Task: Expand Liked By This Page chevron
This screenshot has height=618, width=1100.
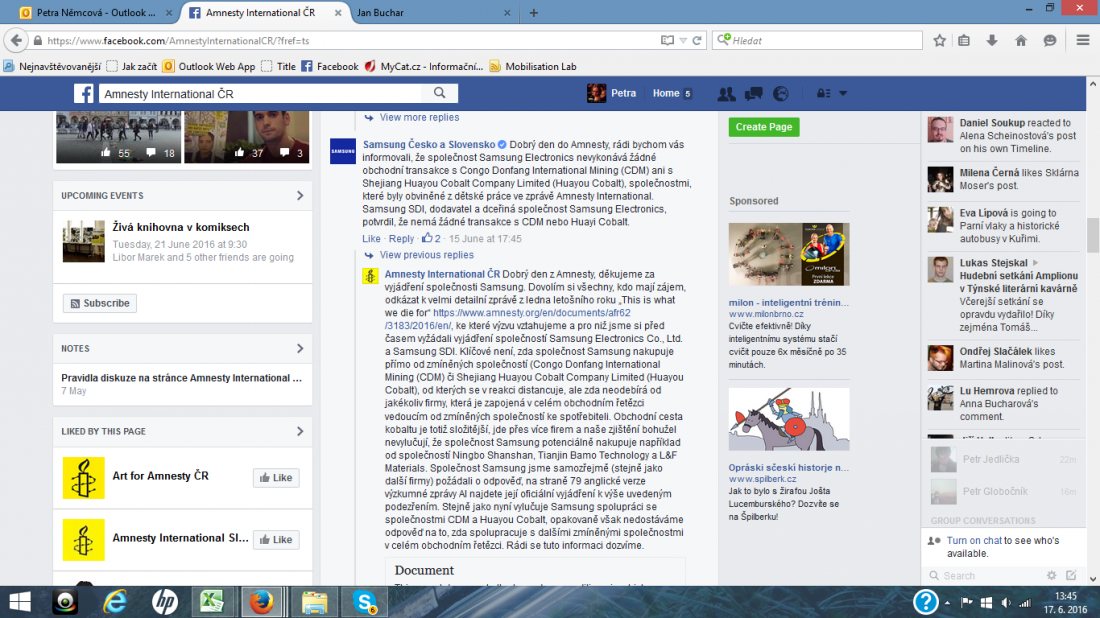Action: [x=300, y=431]
